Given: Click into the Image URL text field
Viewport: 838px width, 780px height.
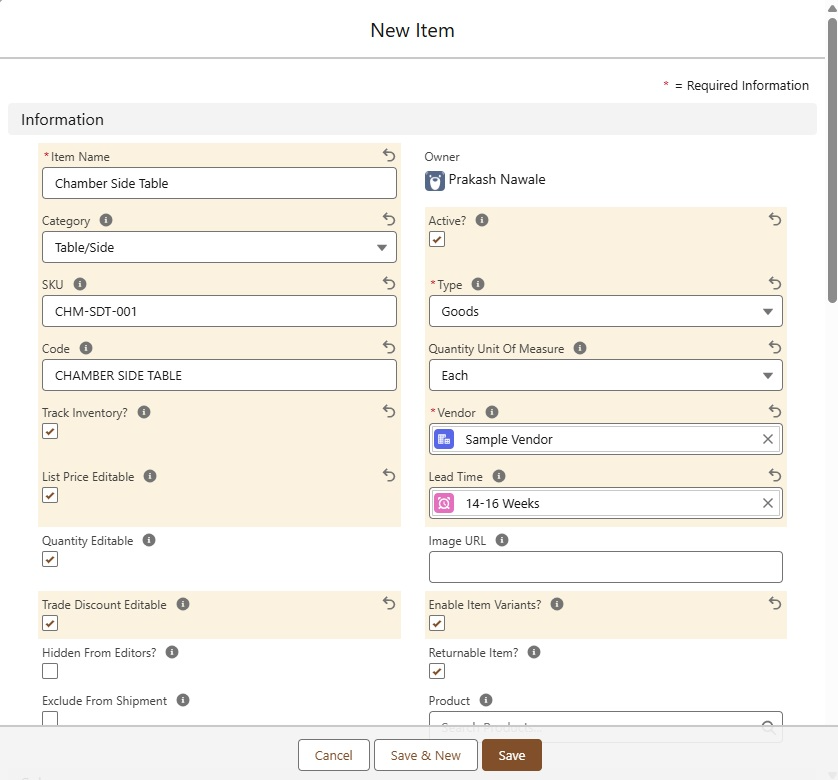Looking at the screenshot, I should [x=605, y=567].
